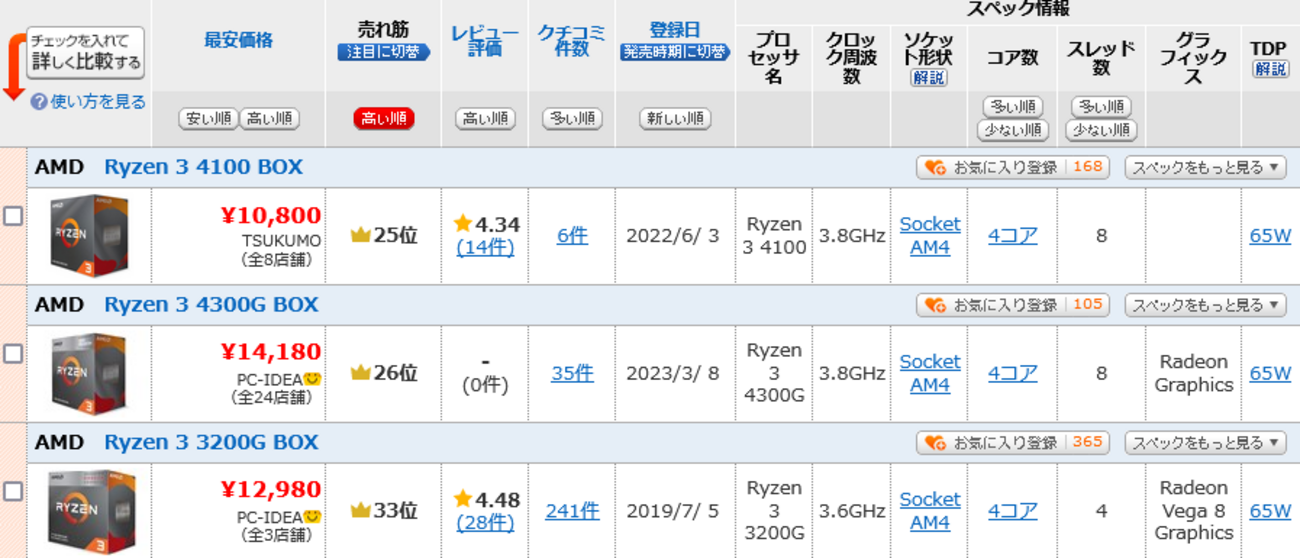This screenshot has height=558, width=1300.
Task: Open the 使い方を見る help link
Action: coord(98,102)
